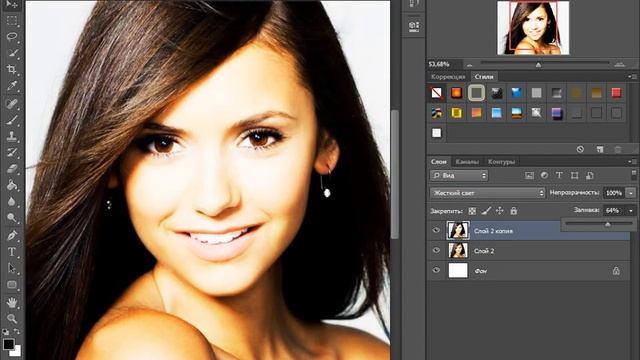Select the Dodge tool
This screenshot has height=360, width=640.
12,218
